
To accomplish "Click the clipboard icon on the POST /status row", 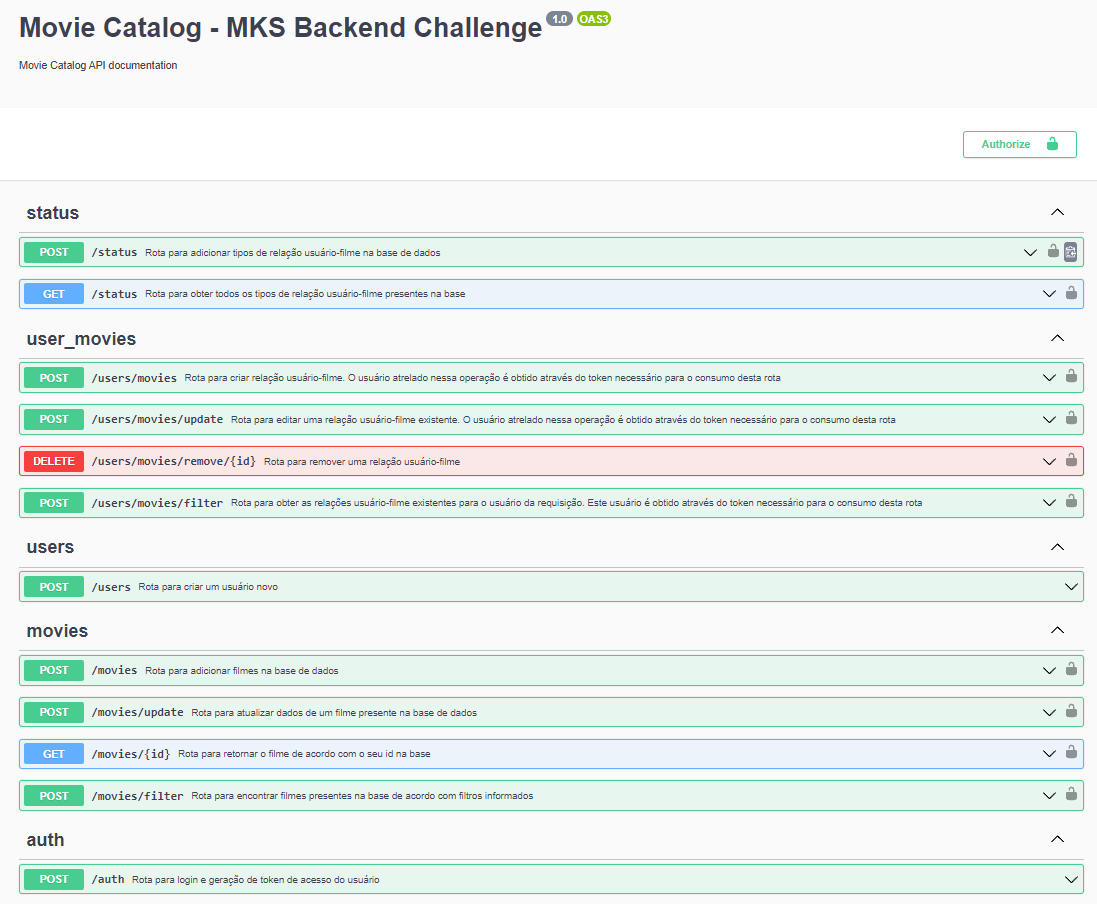I will 1070,252.
